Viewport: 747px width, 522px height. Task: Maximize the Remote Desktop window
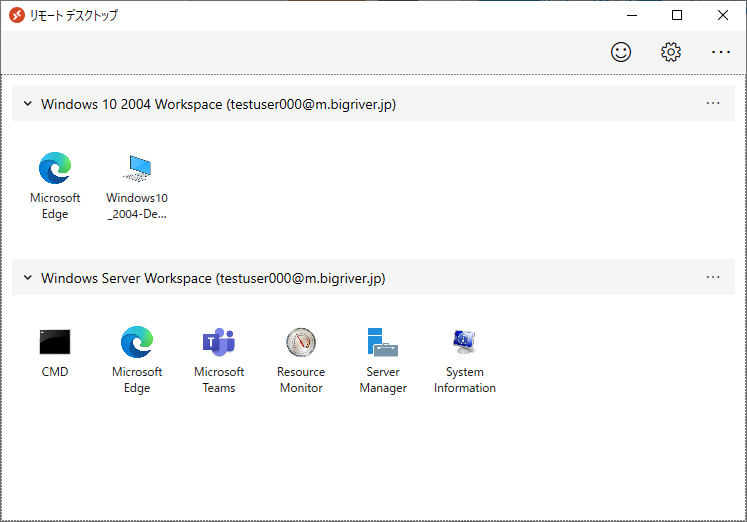[x=676, y=15]
